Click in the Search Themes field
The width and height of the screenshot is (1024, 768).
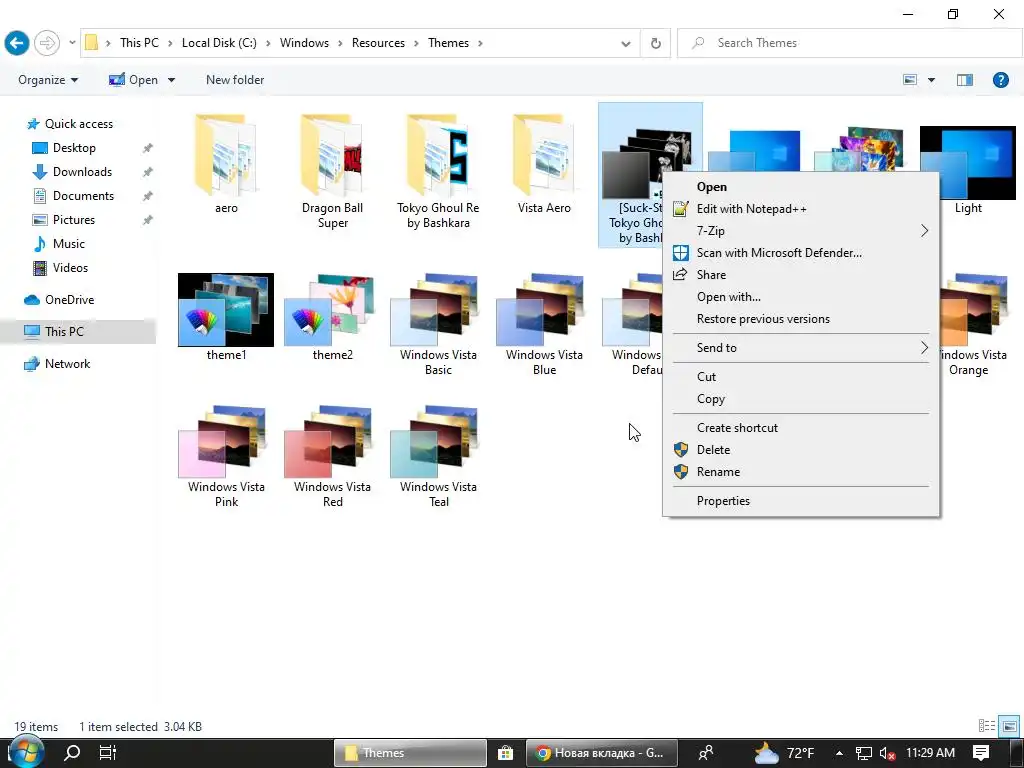850,43
